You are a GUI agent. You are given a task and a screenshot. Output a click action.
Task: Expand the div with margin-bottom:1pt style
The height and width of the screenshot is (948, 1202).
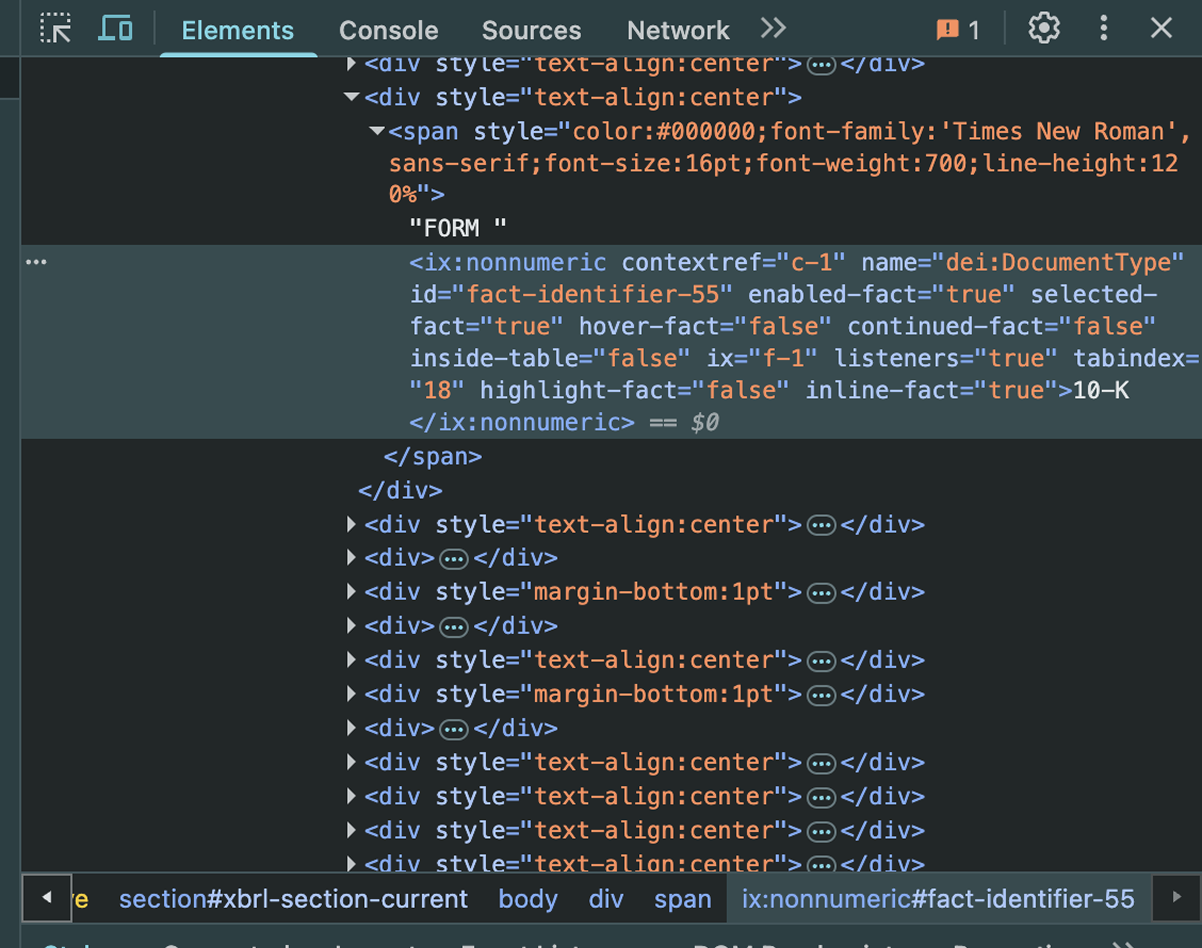pyautogui.click(x=351, y=592)
